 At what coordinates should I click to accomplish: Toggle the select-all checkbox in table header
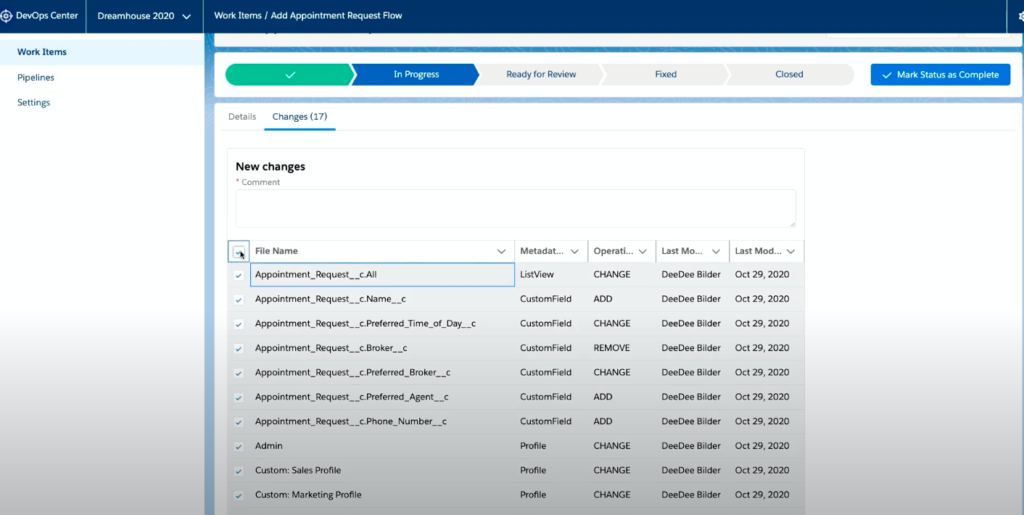click(x=238, y=251)
